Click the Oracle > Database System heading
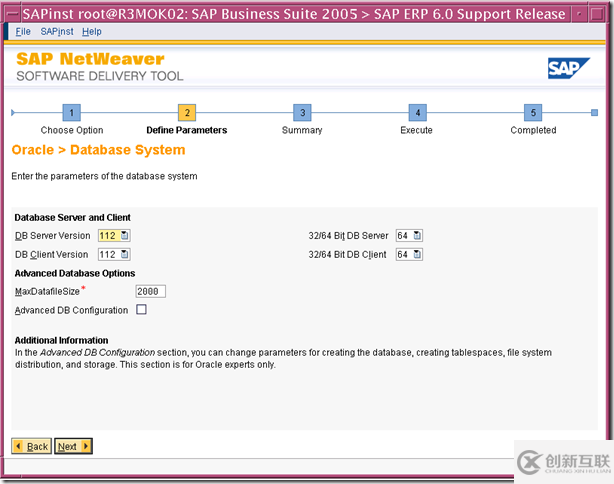The width and height of the screenshot is (614, 484). pyautogui.click(x=98, y=150)
